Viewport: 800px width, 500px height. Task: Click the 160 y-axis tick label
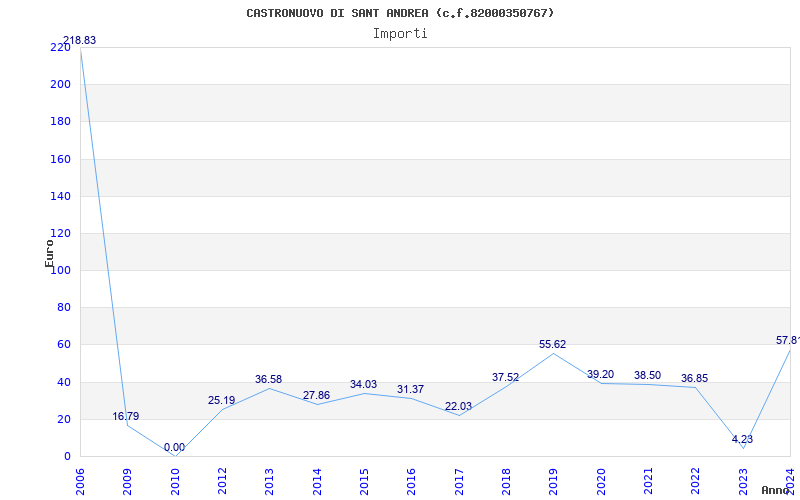[60, 159]
